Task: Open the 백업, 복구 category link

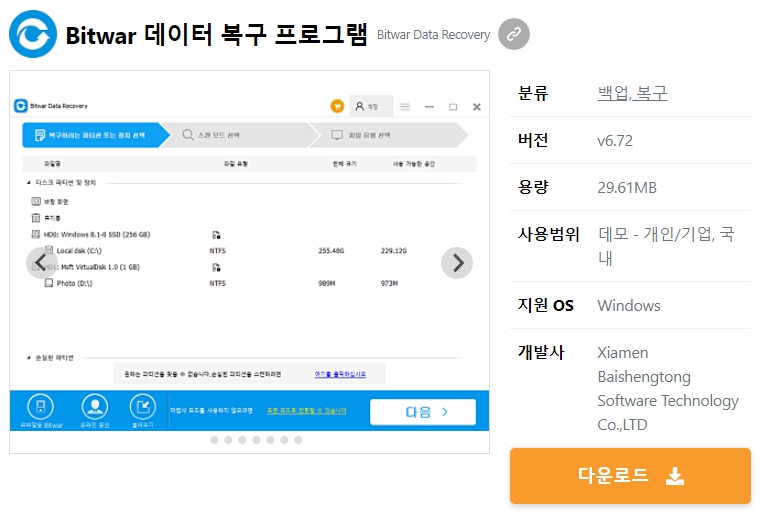Action: point(632,93)
